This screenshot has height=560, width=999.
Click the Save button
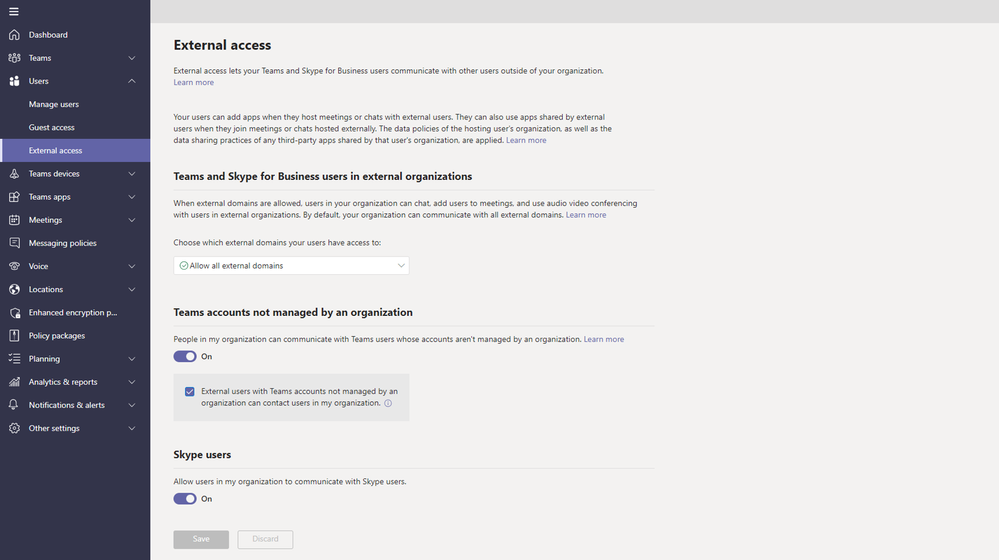pos(201,540)
